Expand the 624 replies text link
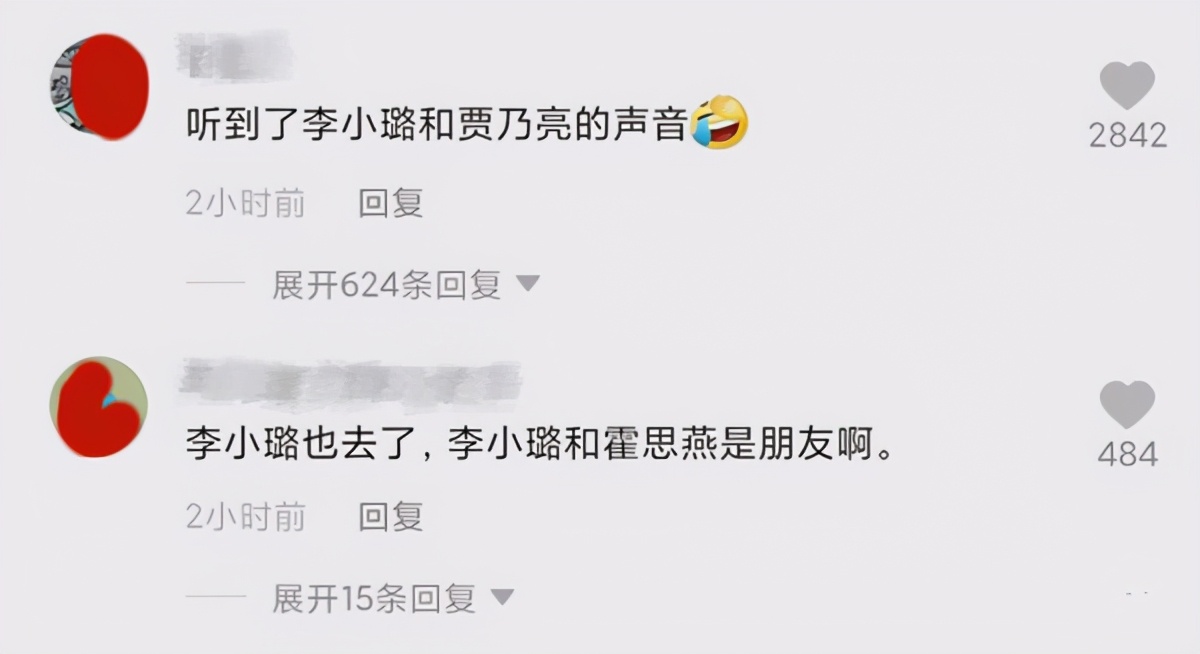Image resolution: width=1200 pixels, height=654 pixels. tap(386, 285)
